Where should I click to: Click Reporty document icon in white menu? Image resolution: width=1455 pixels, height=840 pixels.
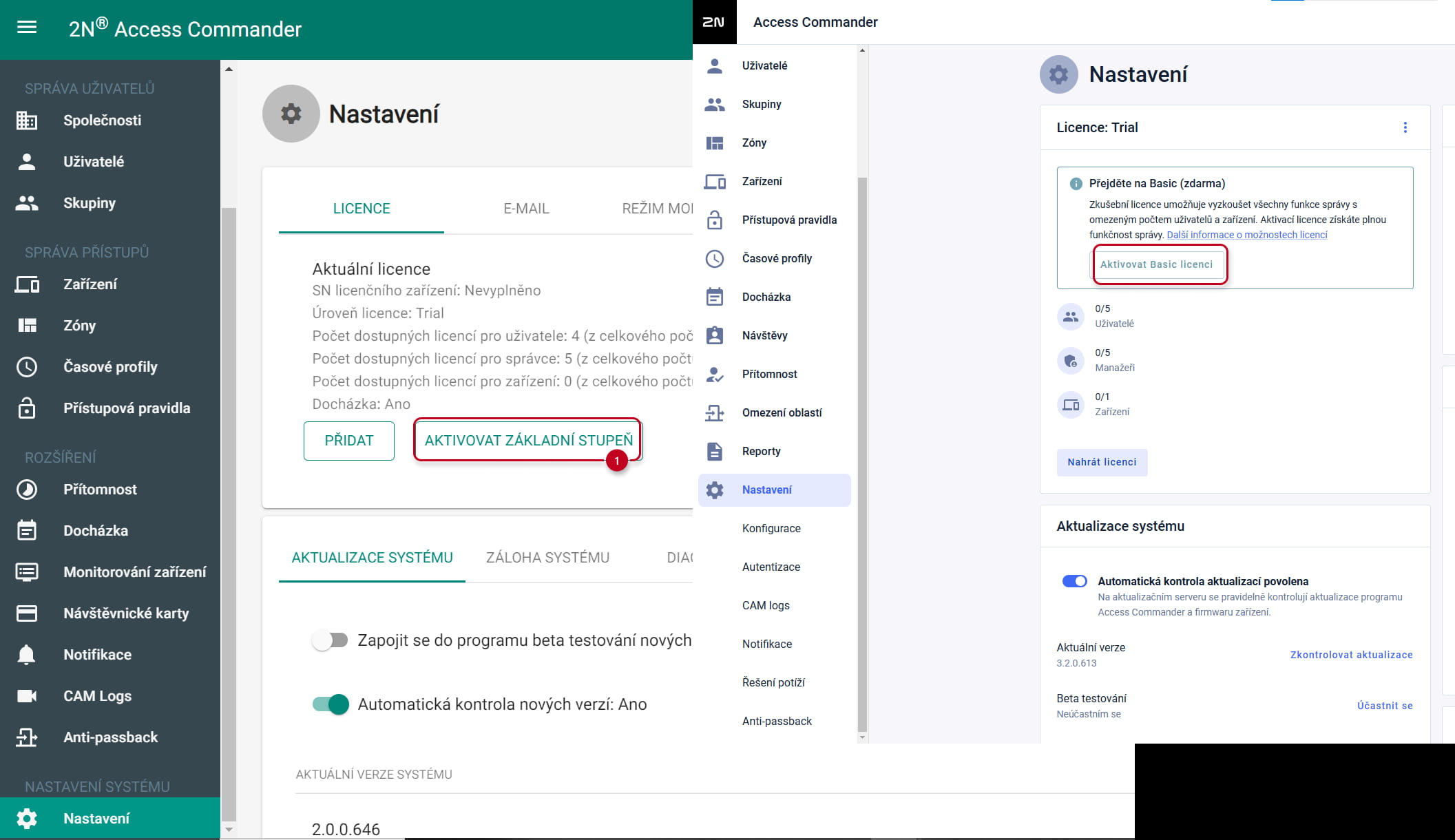715,452
